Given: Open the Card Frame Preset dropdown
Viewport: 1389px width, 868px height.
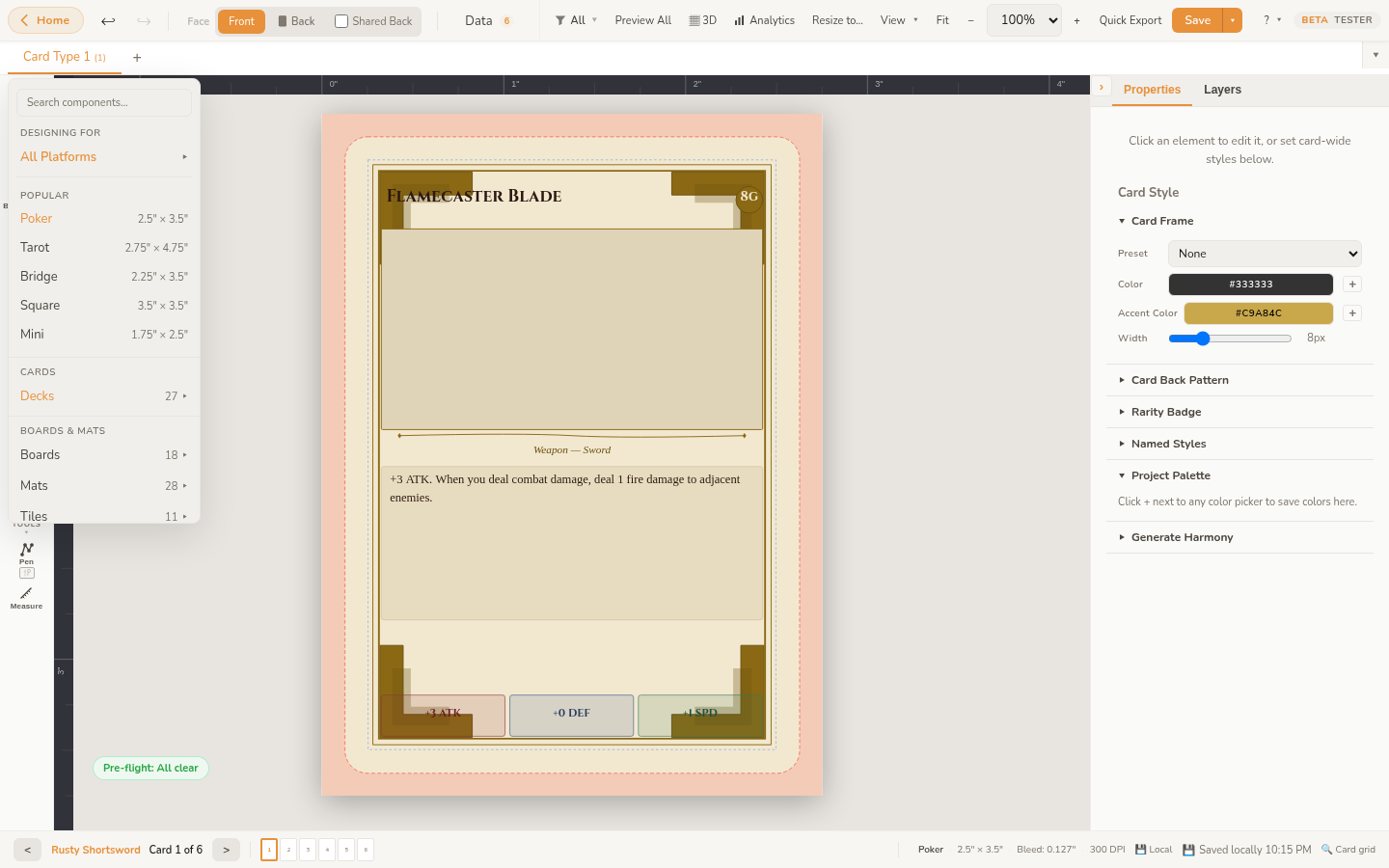Looking at the screenshot, I should [x=1265, y=254].
